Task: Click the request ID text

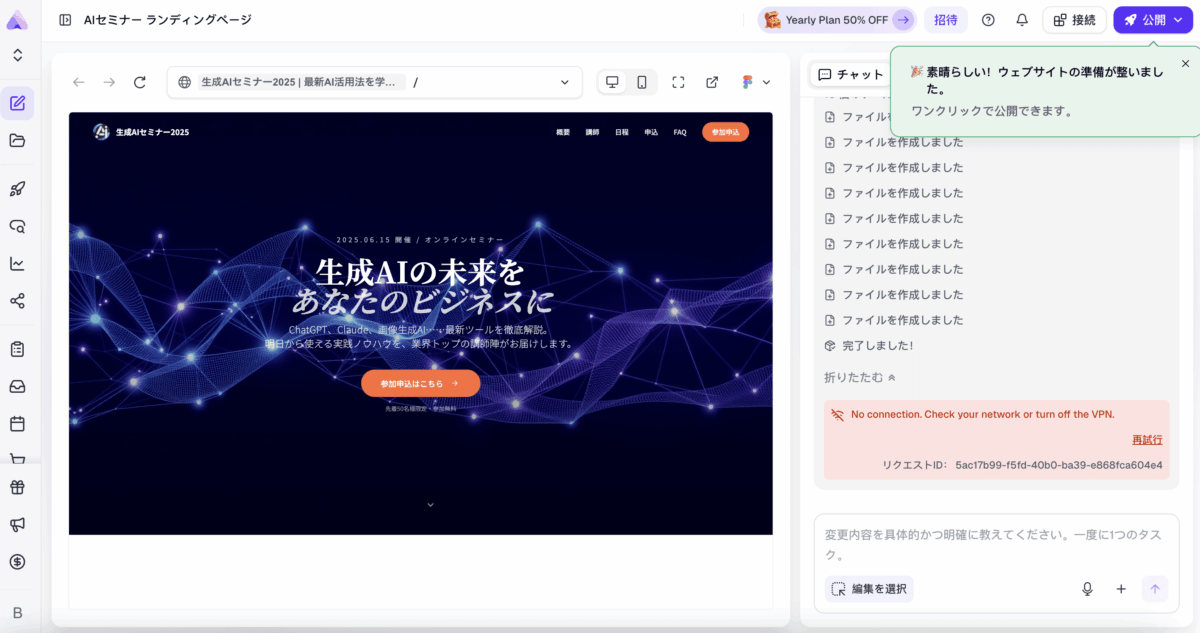Action: (1022, 465)
